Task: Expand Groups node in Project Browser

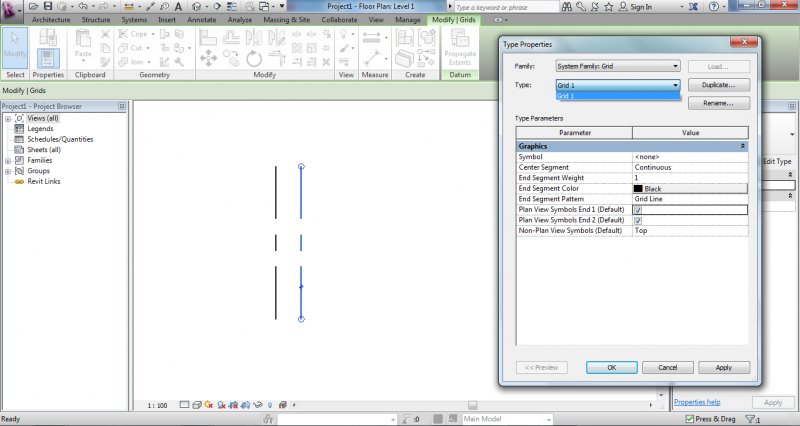Action: coord(8,171)
